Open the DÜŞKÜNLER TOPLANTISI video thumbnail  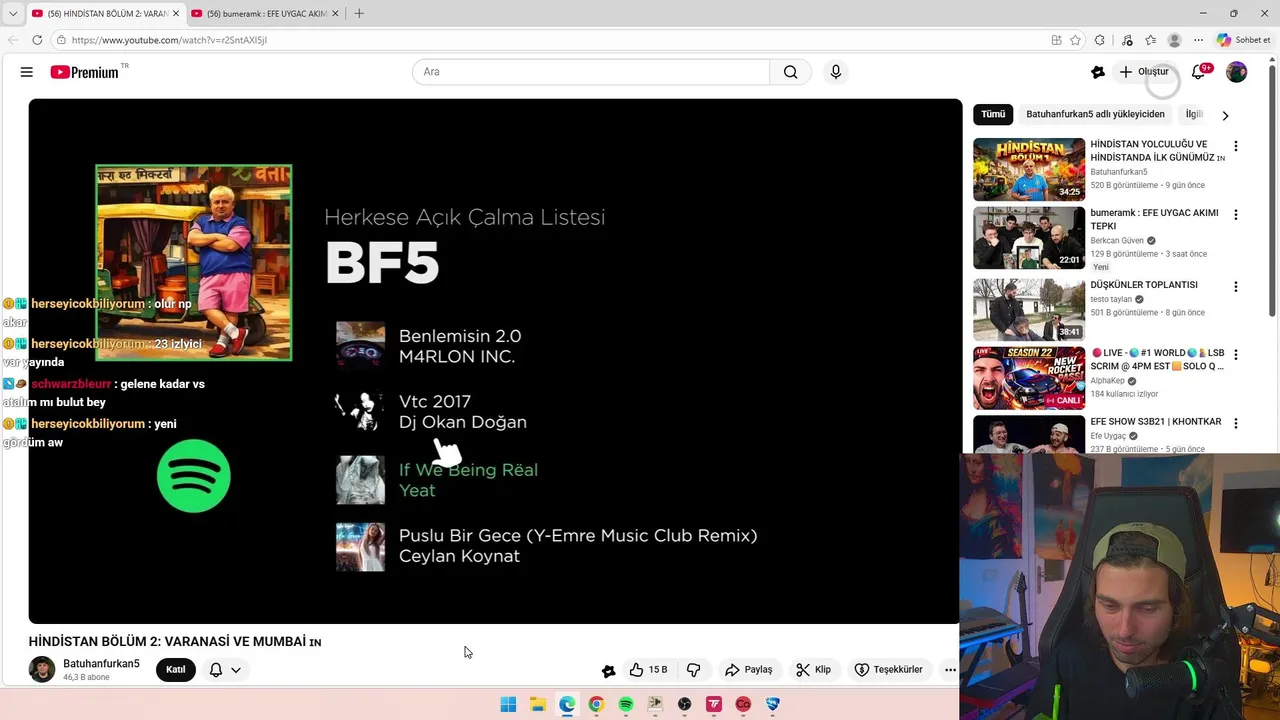[x=1029, y=309]
